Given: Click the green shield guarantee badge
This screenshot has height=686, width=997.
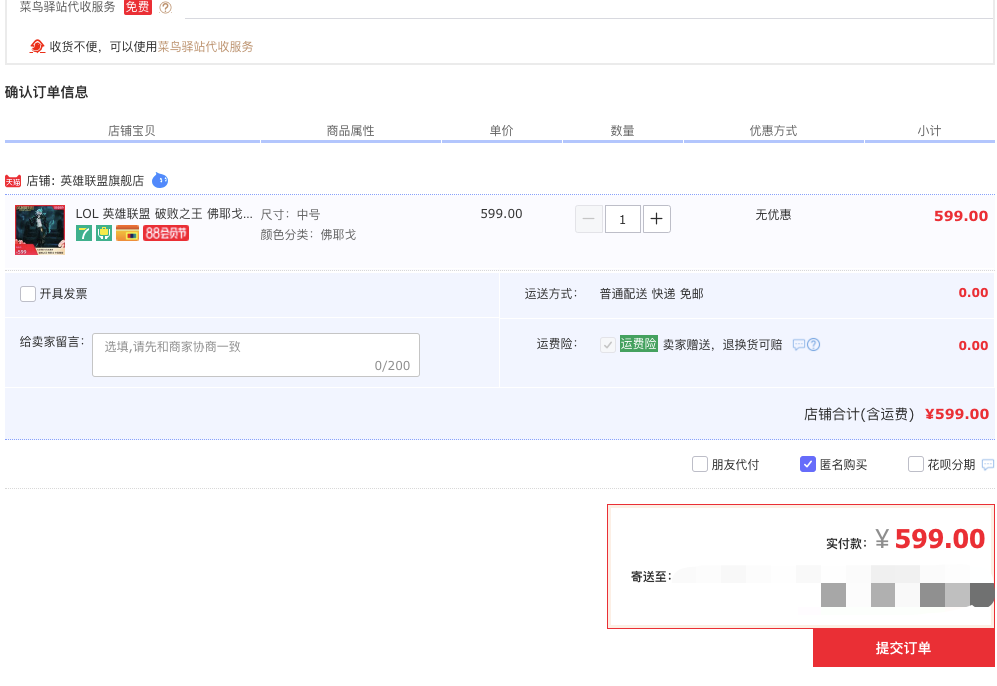Looking at the screenshot, I should click(x=104, y=233).
